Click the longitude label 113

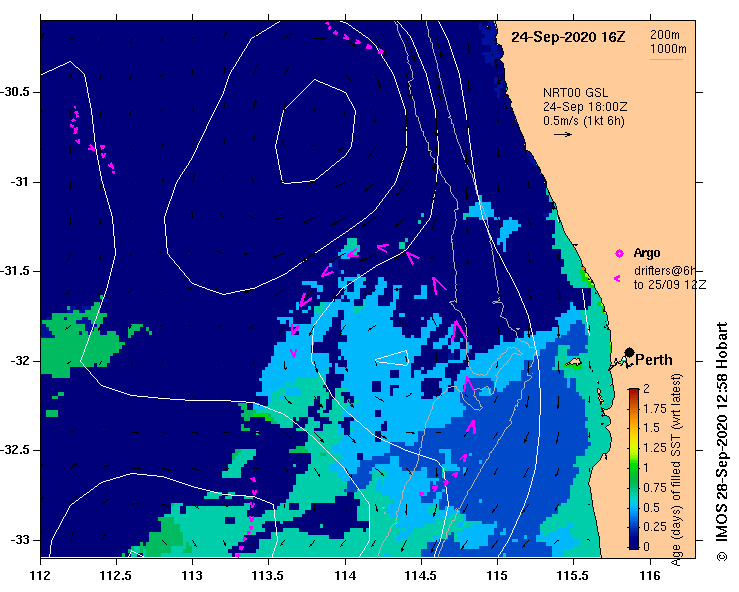coord(193,576)
